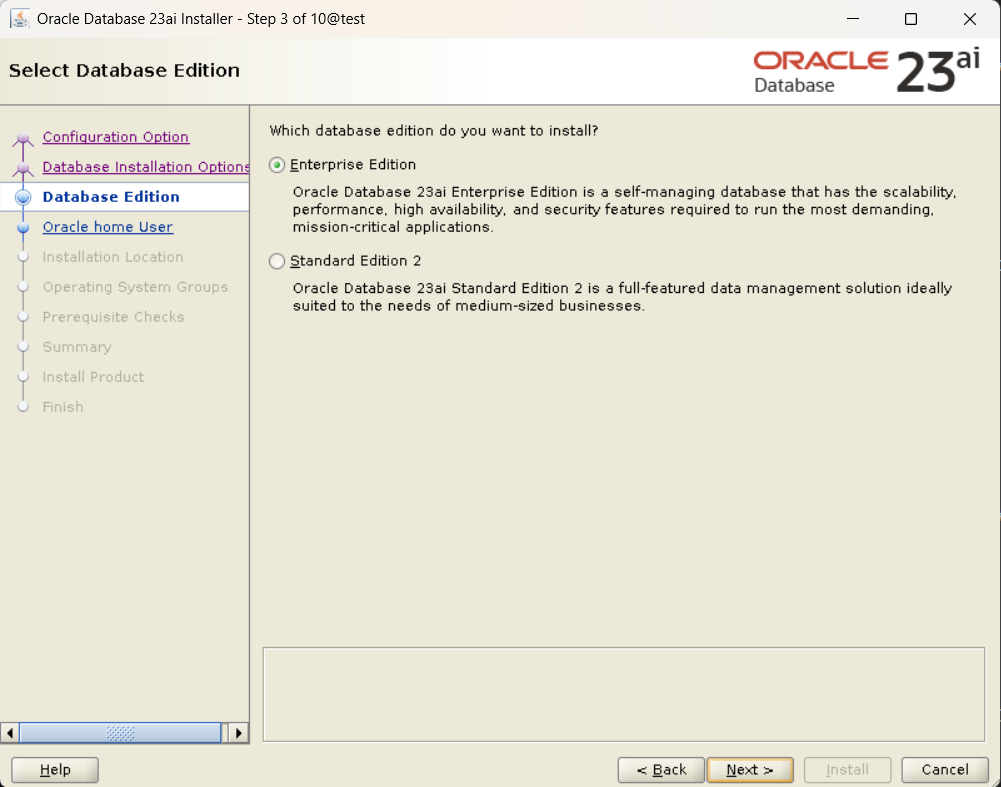Image resolution: width=1001 pixels, height=787 pixels.
Task: Click the Database Edition current step bullet
Action: coord(23,197)
